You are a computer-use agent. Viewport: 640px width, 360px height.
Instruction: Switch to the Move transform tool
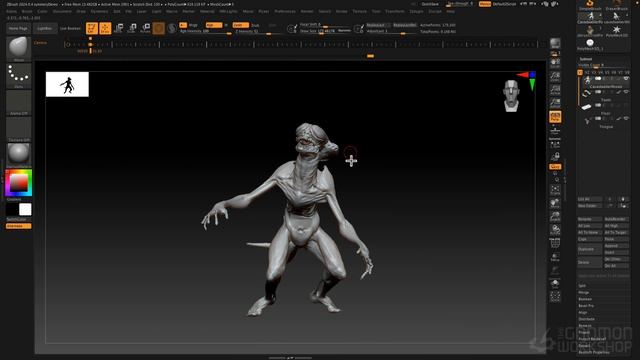tap(119, 28)
